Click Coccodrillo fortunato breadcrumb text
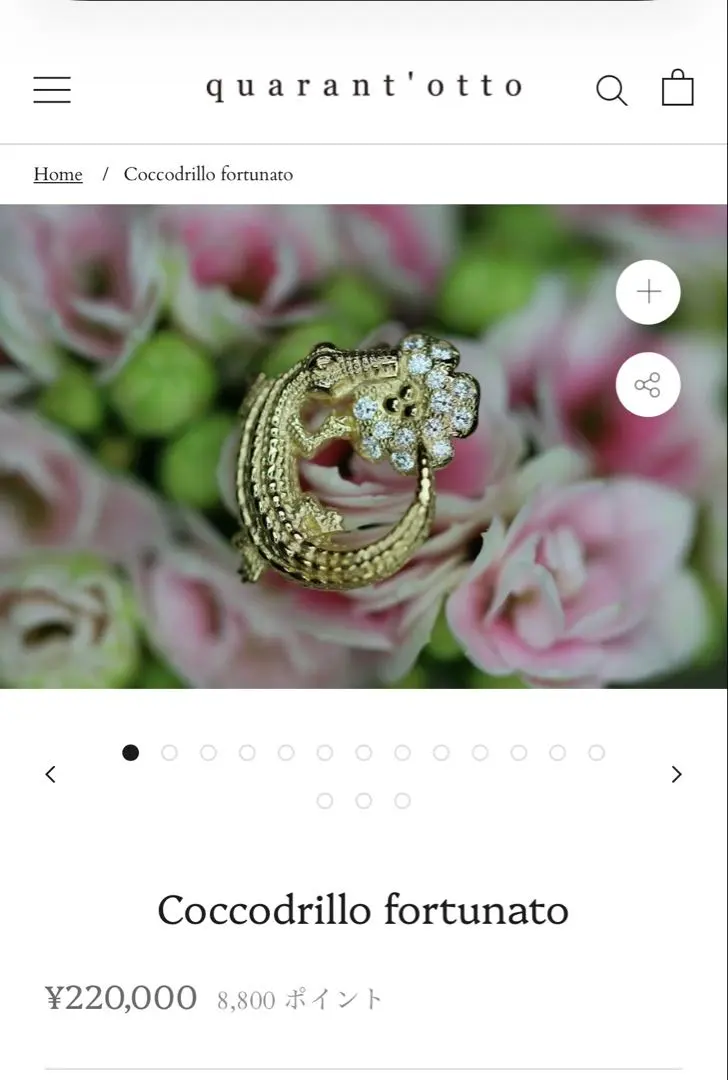 point(208,174)
